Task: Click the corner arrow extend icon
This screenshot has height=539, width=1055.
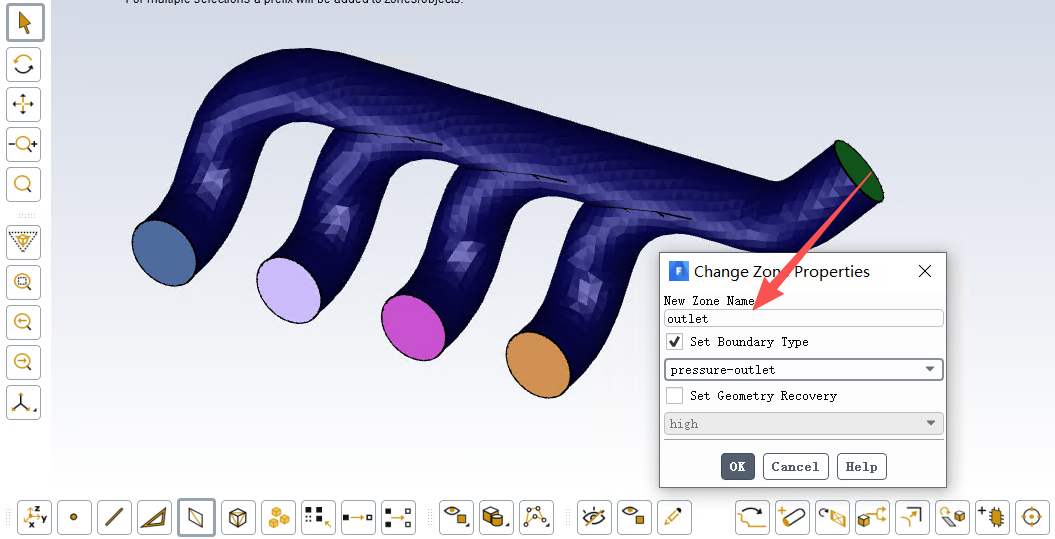Action: pos(912,517)
